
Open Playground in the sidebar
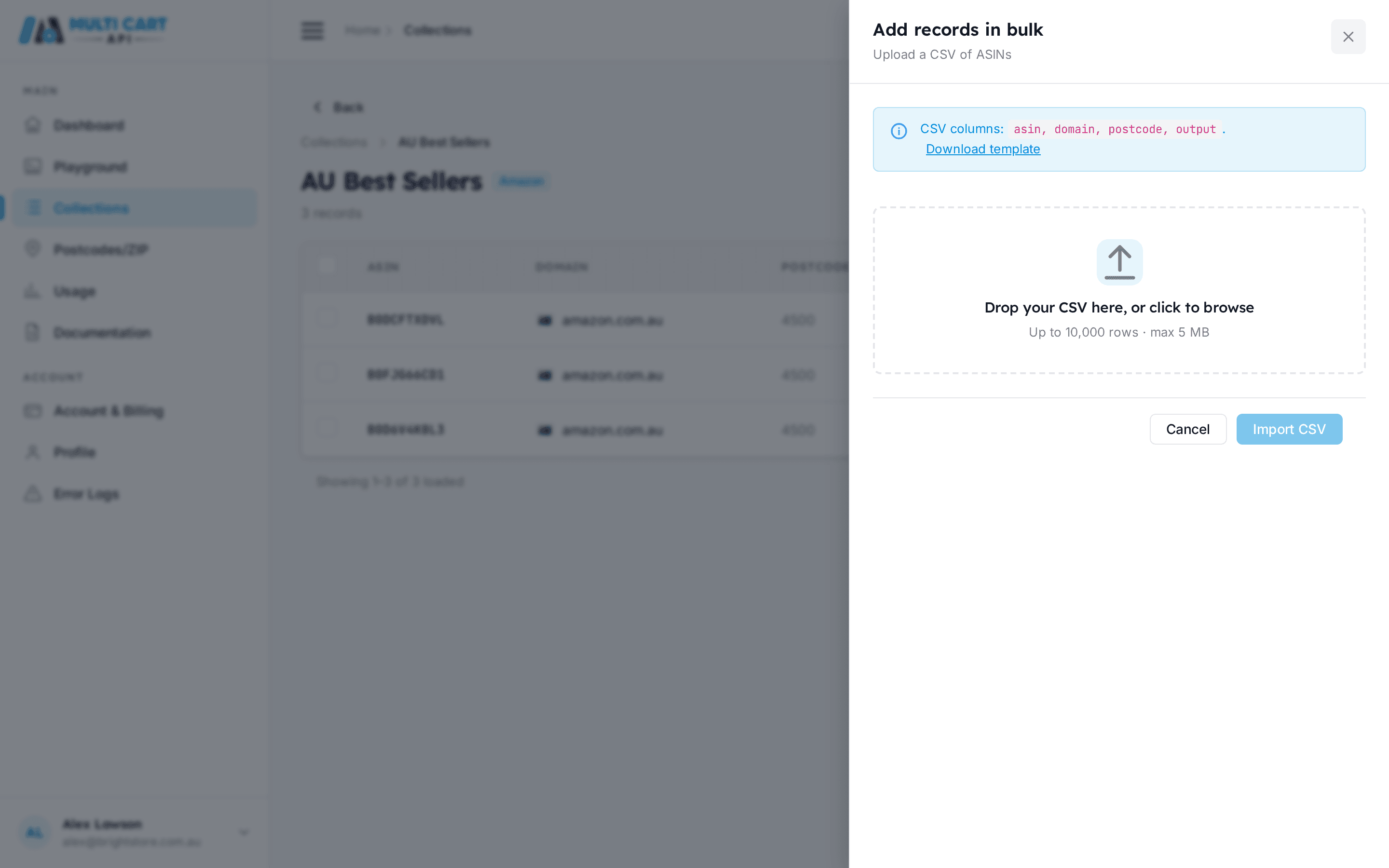[134, 166]
